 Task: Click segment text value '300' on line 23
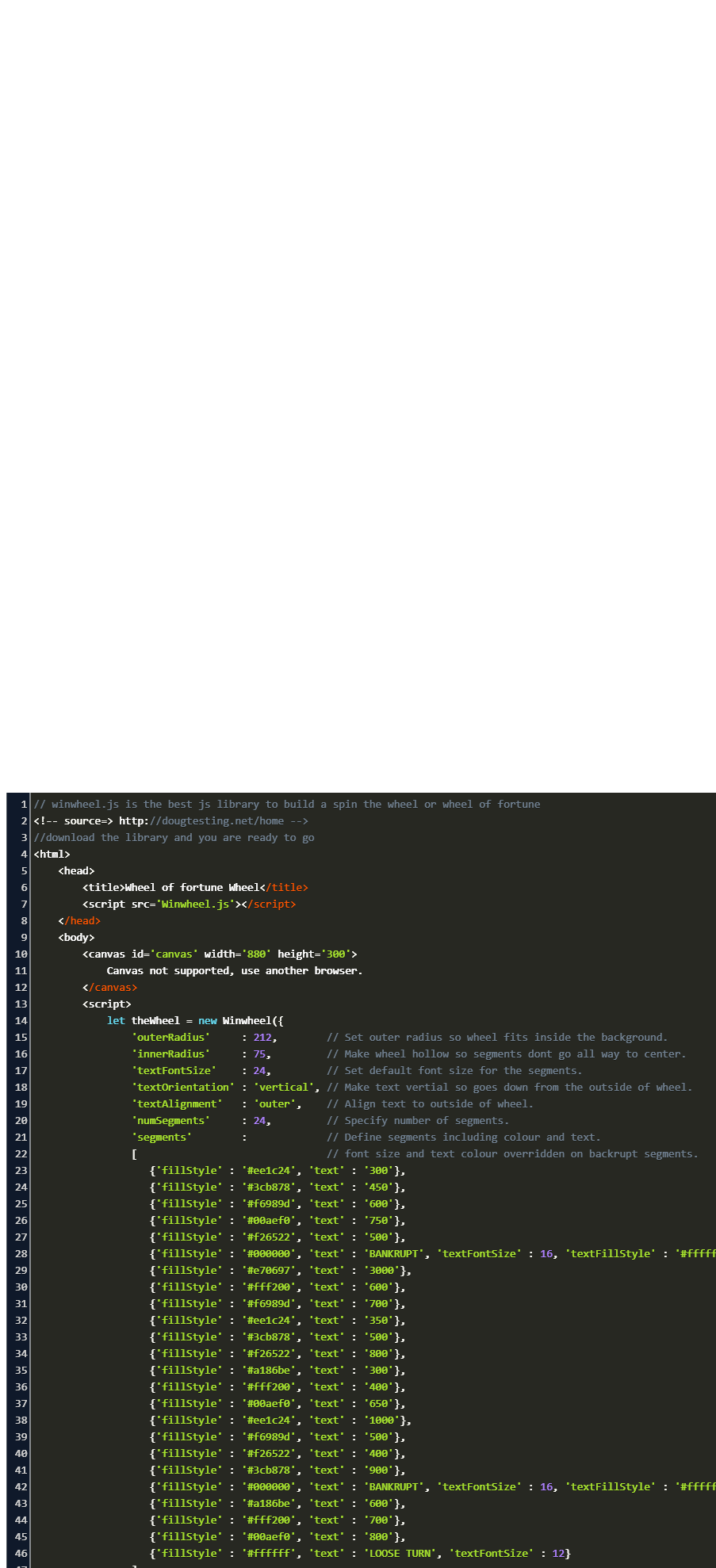378,1170
